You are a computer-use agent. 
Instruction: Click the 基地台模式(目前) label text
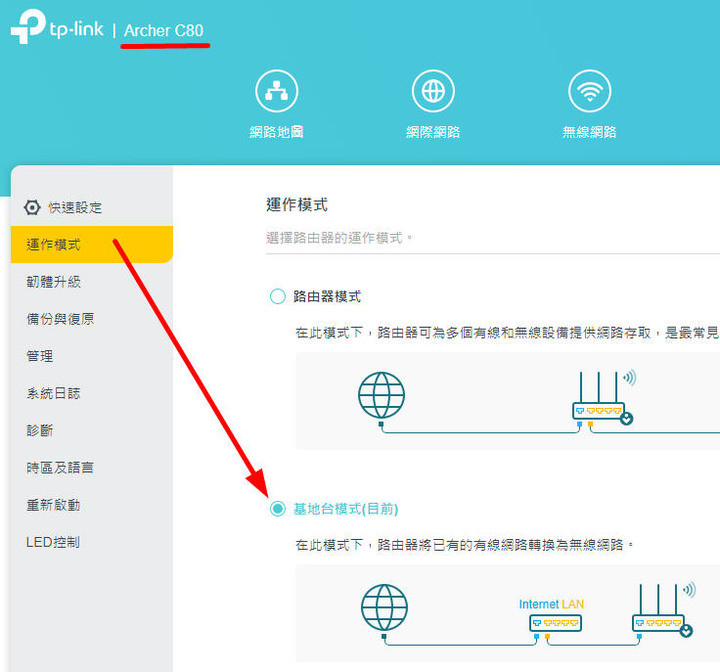click(x=346, y=509)
